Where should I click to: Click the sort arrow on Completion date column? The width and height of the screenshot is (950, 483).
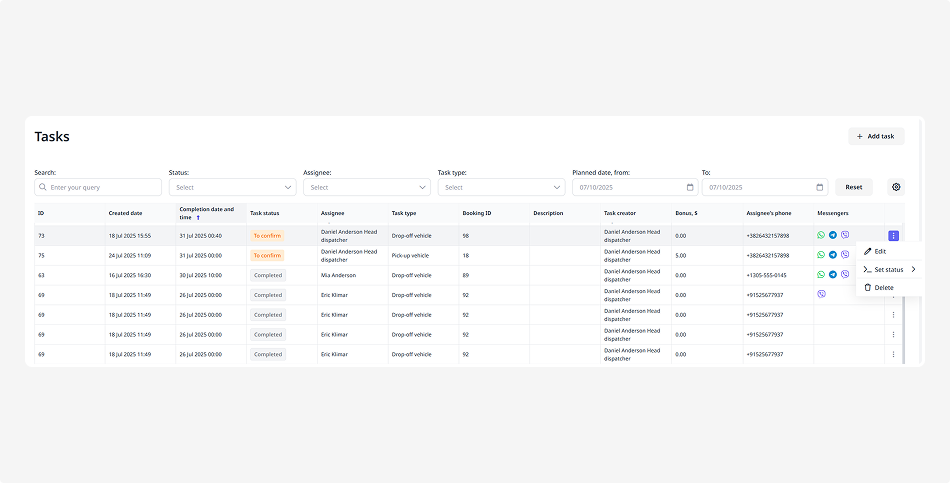(197, 217)
